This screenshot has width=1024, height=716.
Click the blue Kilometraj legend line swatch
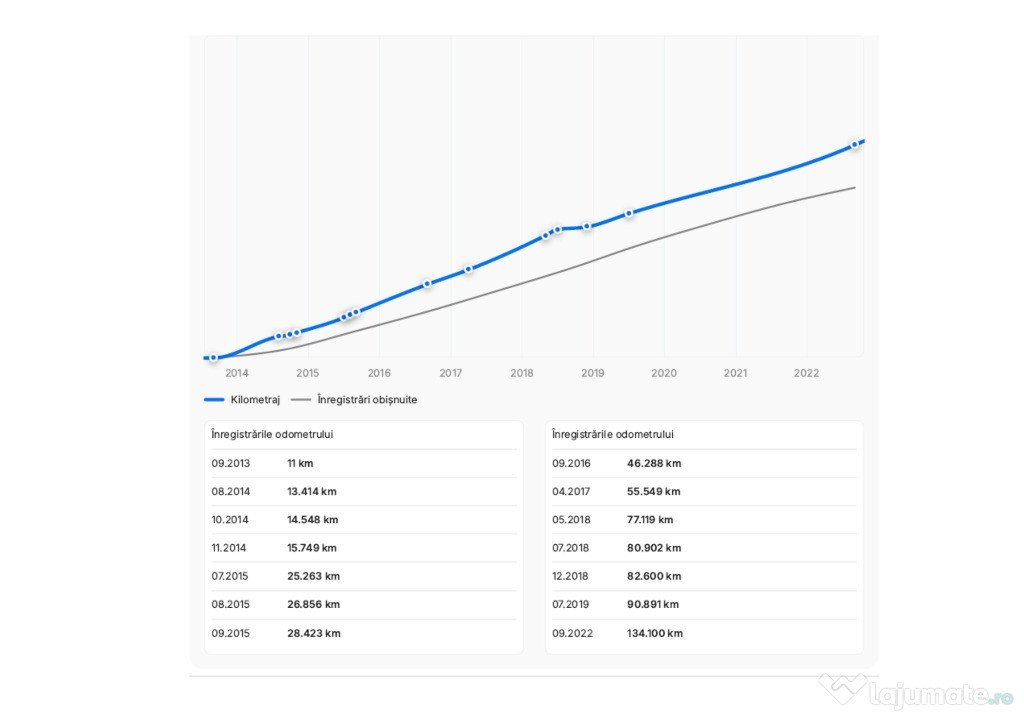pyautogui.click(x=214, y=399)
